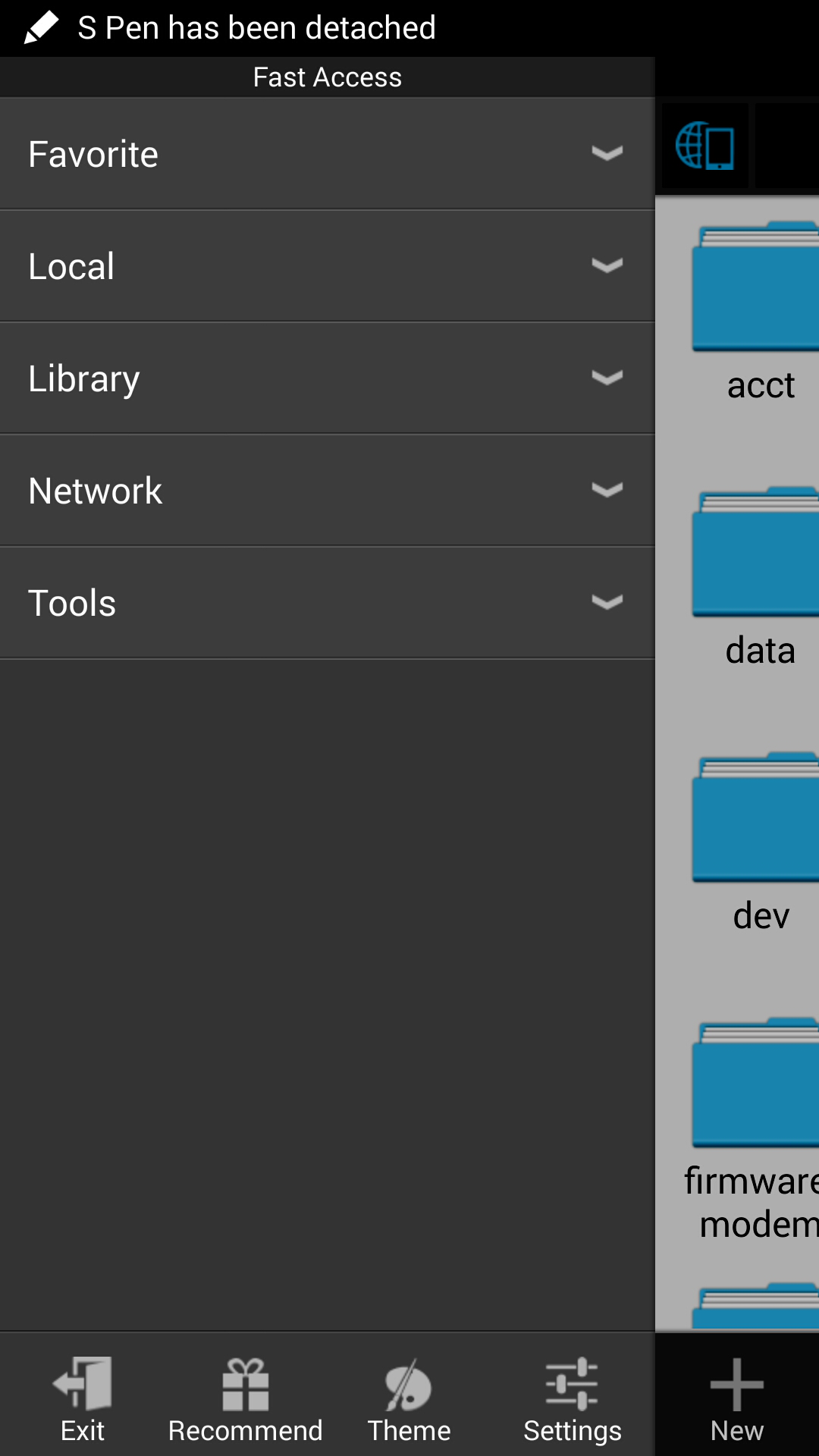
Task: Open the acct folder icon
Action: point(756,287)
